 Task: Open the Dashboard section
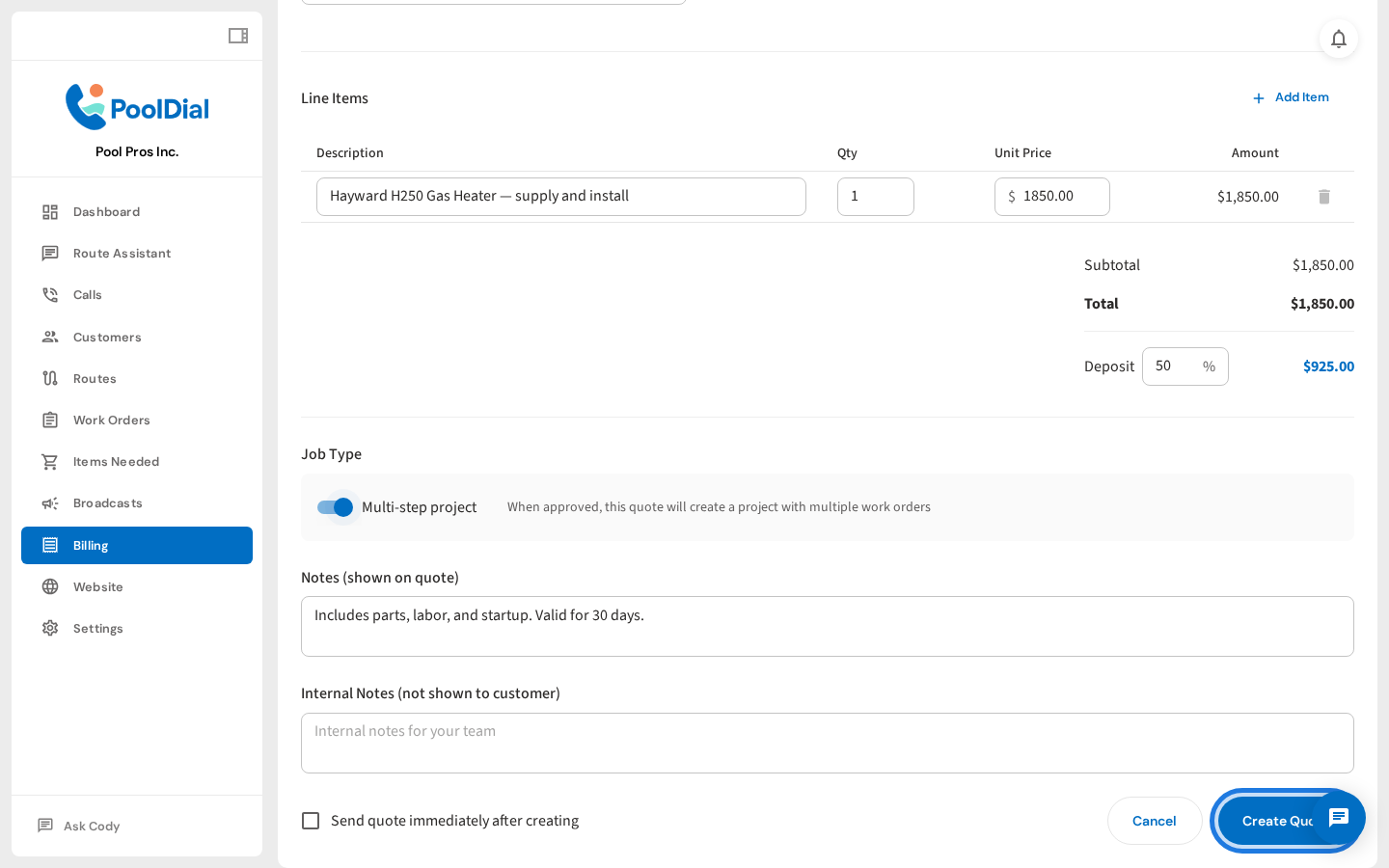click(106, 211)
